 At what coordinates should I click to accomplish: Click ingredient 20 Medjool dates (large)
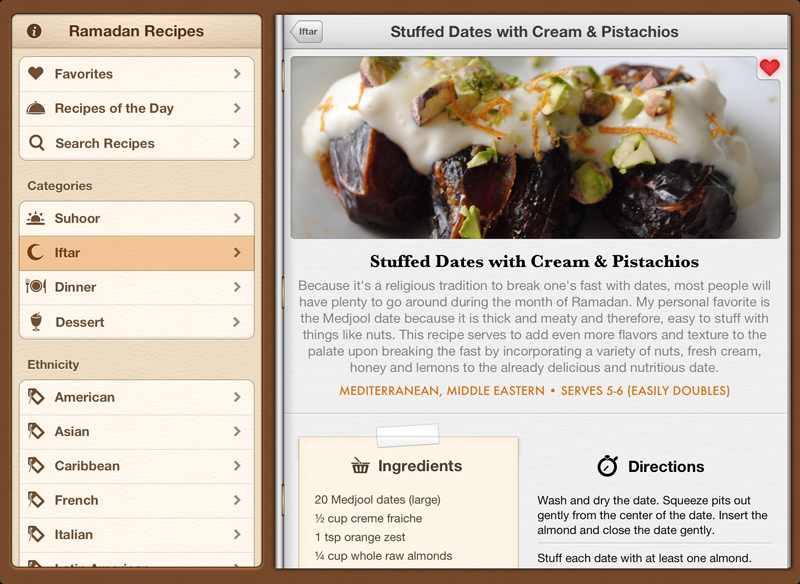click(378, 500)
